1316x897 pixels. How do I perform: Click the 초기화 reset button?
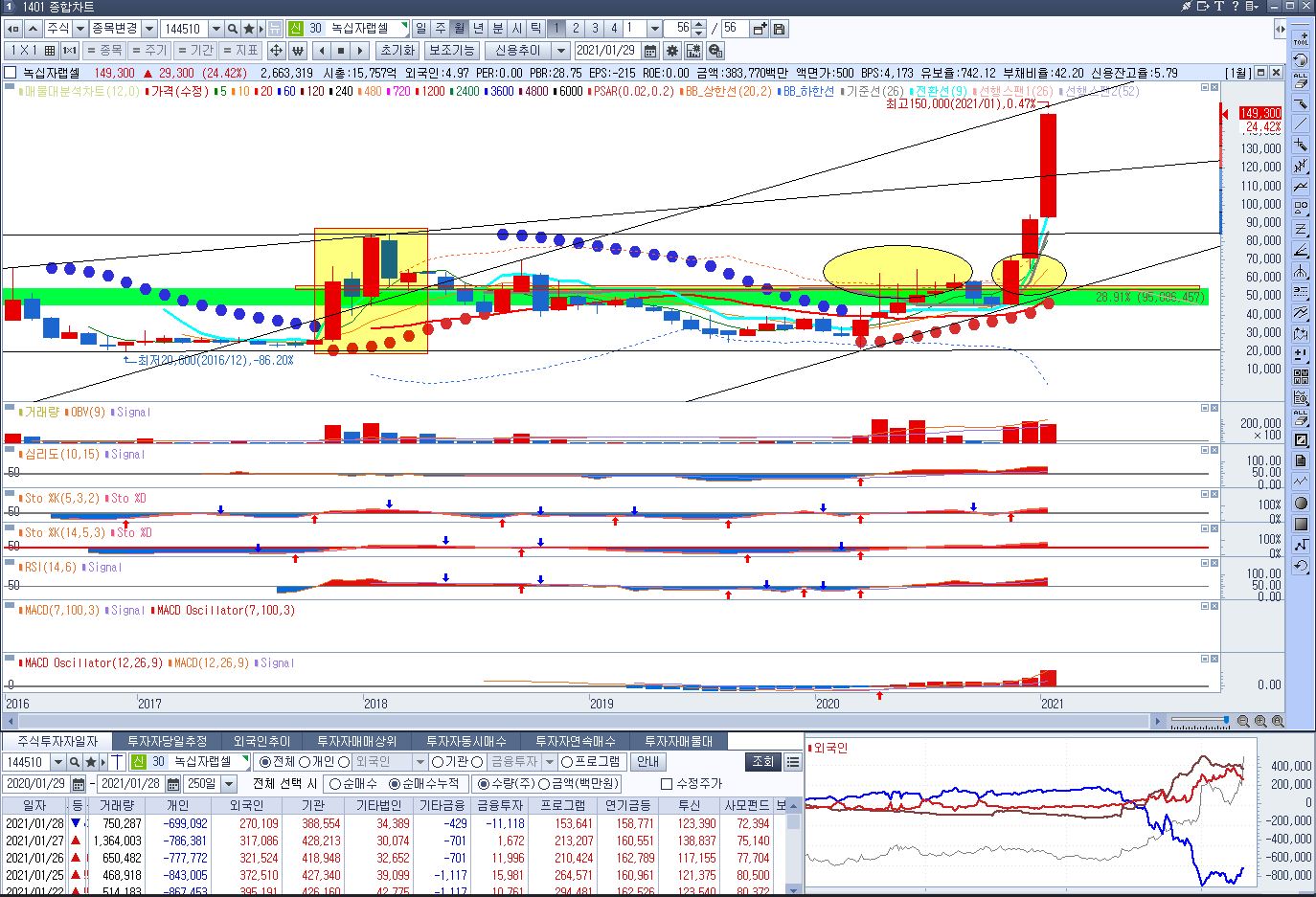click(397, 51)
